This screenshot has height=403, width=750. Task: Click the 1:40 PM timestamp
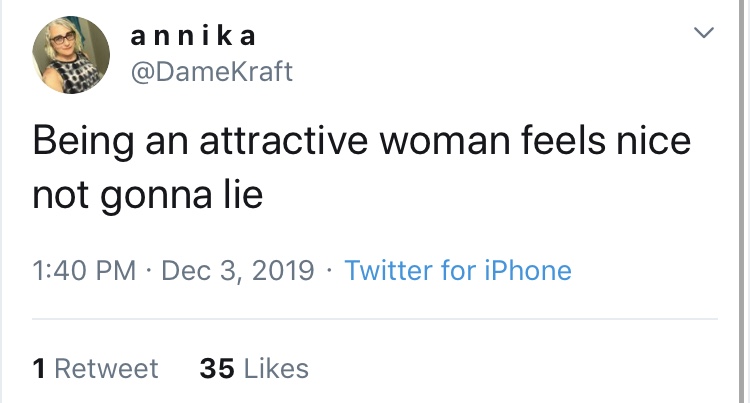[x=84, y=270]
